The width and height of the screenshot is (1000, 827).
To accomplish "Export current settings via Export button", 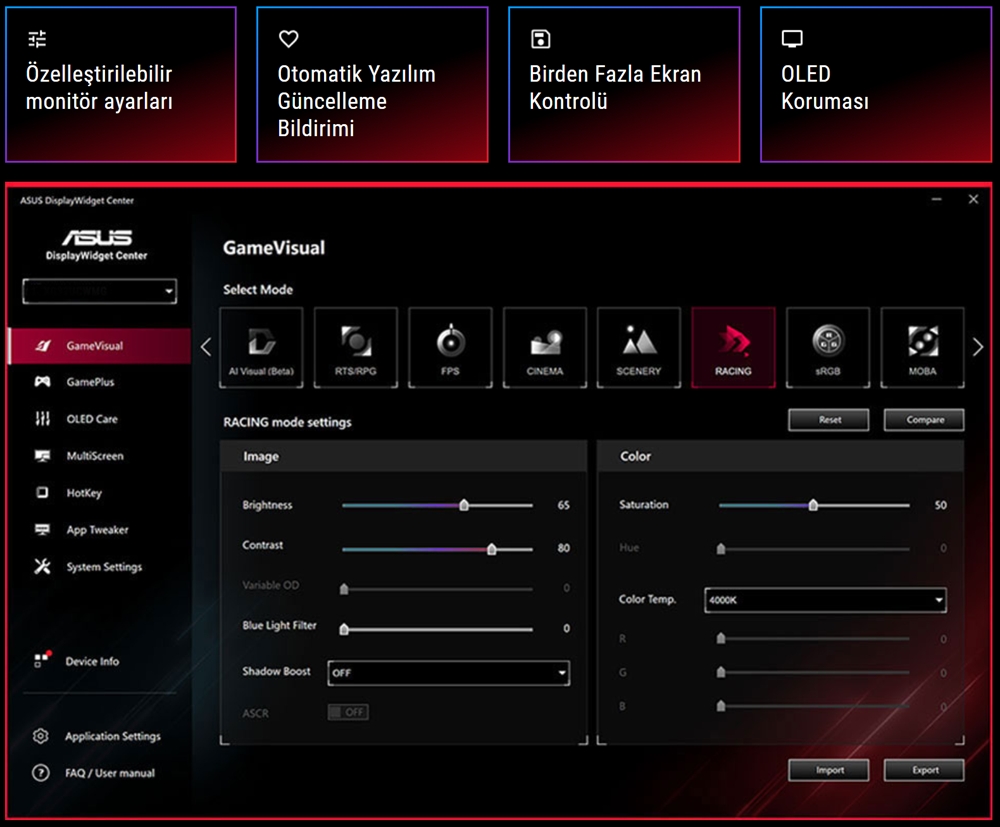I will click(923, 770).
